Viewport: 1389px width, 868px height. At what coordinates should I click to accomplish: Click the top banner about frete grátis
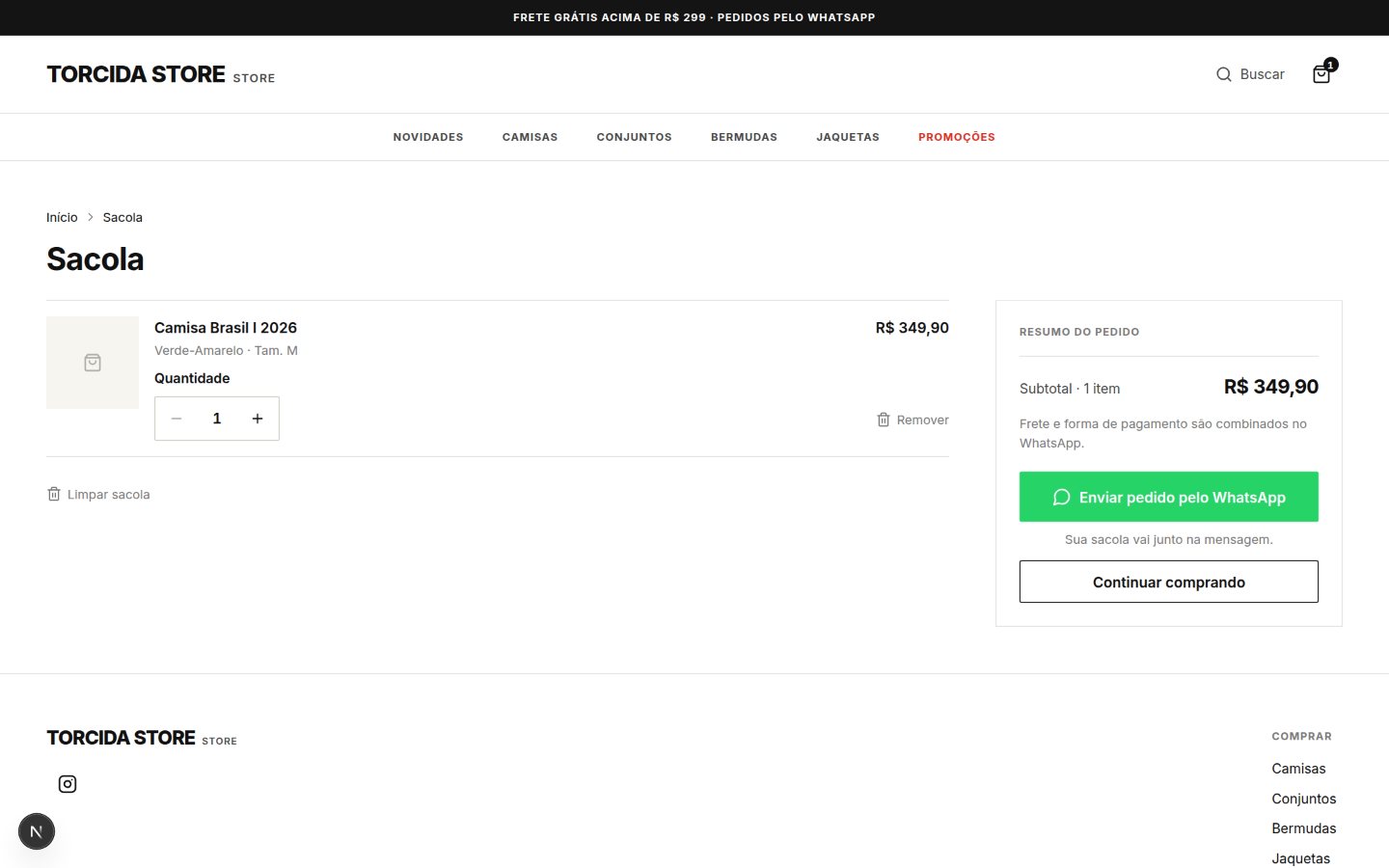(694, 17)
